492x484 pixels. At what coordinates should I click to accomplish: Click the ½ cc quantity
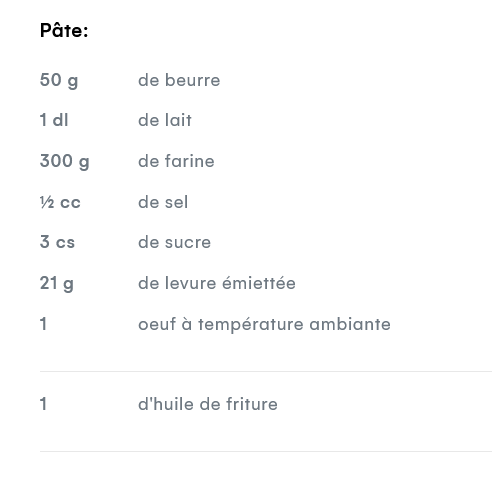pos(60,202)
